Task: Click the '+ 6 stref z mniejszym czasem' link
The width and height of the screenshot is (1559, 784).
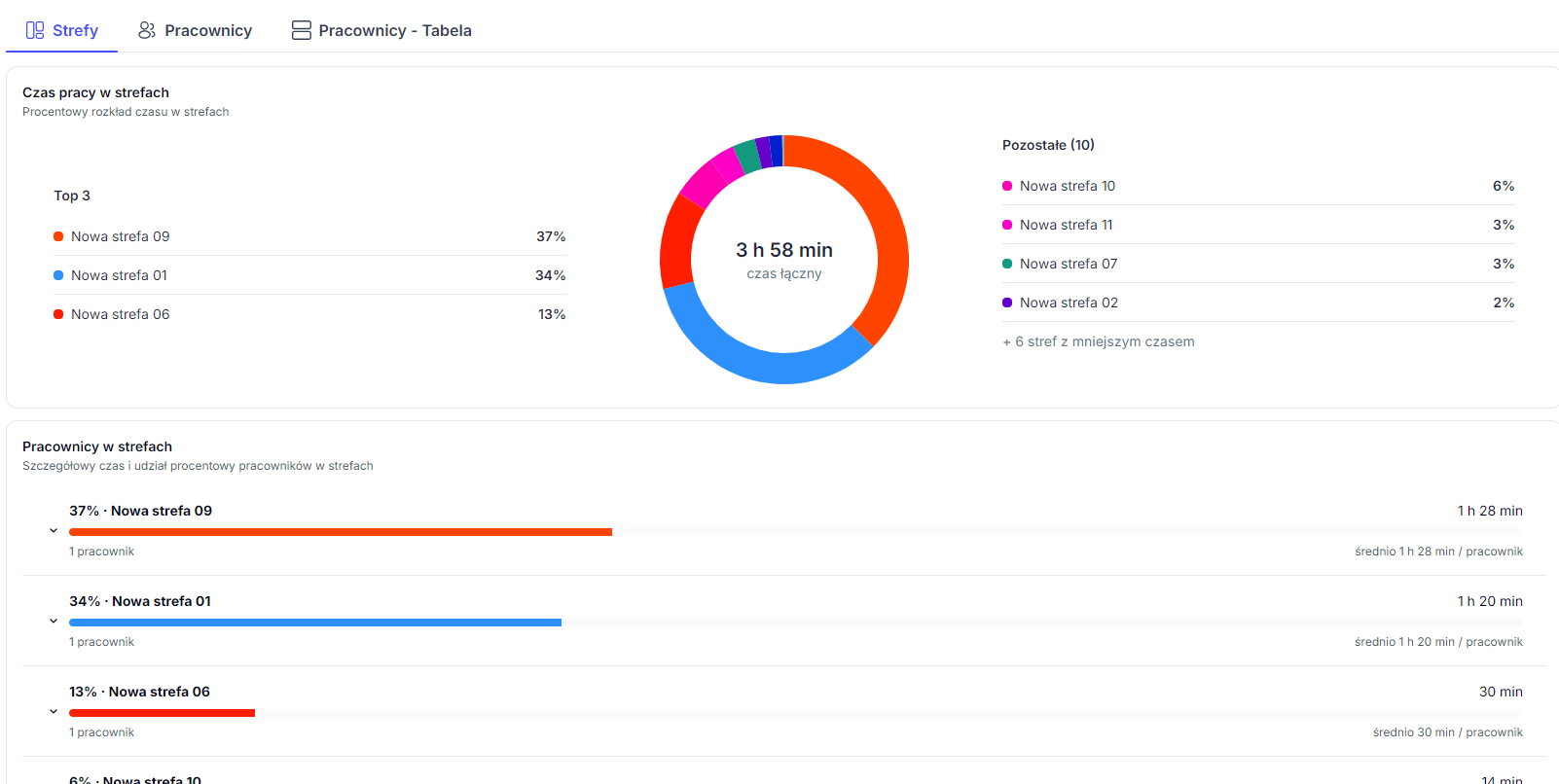Action: point(1099,341)
